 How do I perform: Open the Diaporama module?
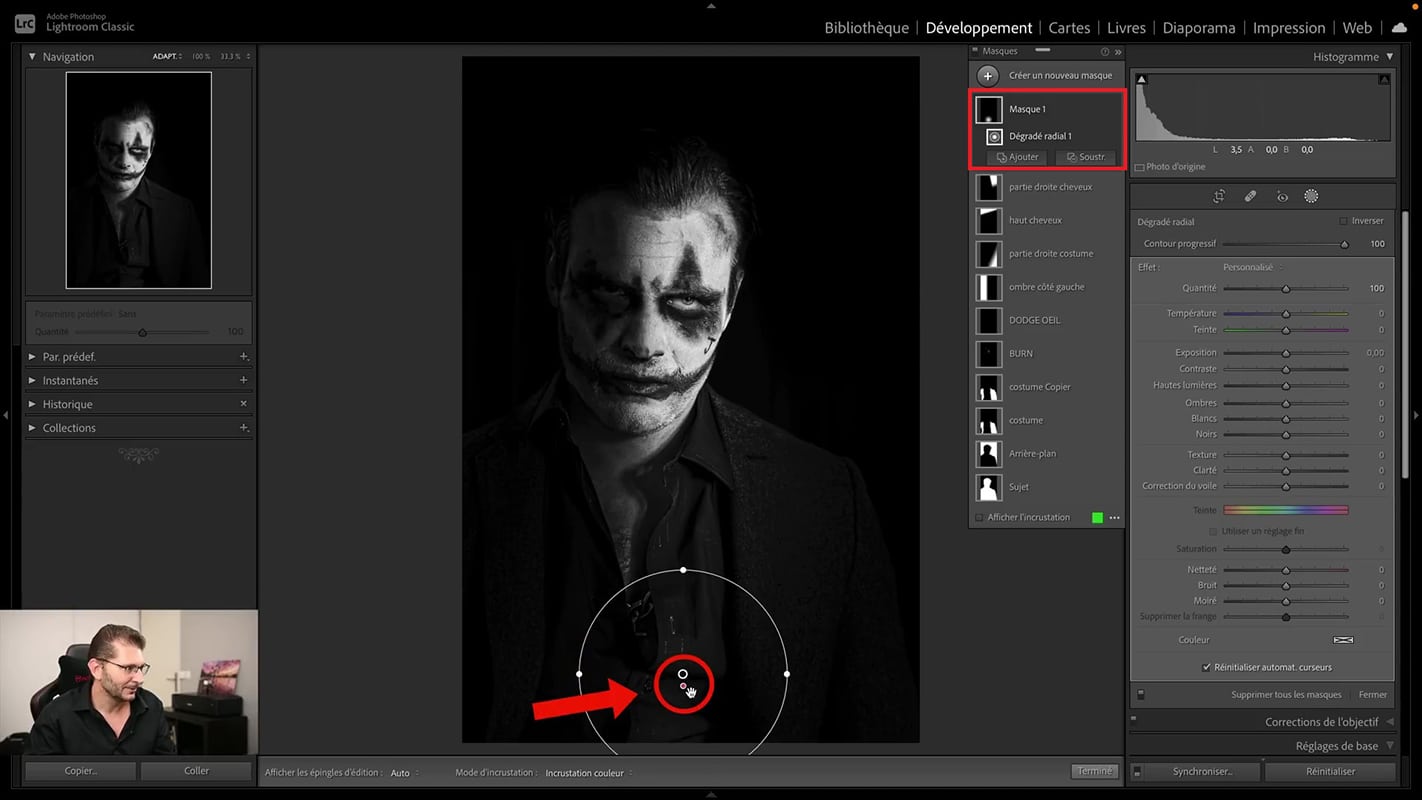[x=1199, y=28]
